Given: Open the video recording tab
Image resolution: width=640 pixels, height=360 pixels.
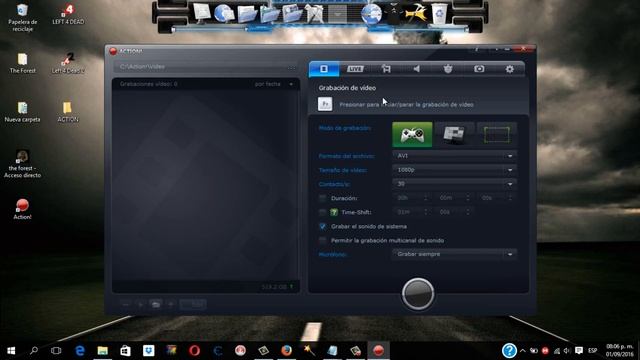Looking at the screenshot, I should point(324,69).
